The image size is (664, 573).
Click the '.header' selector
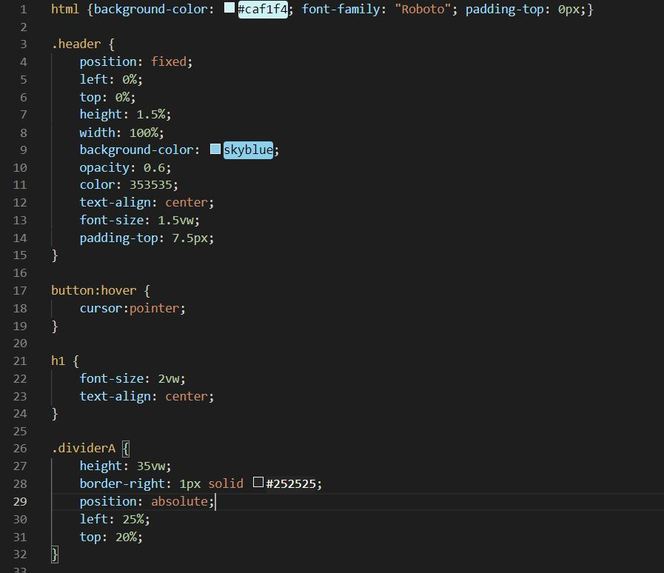[x=76, y=44]
